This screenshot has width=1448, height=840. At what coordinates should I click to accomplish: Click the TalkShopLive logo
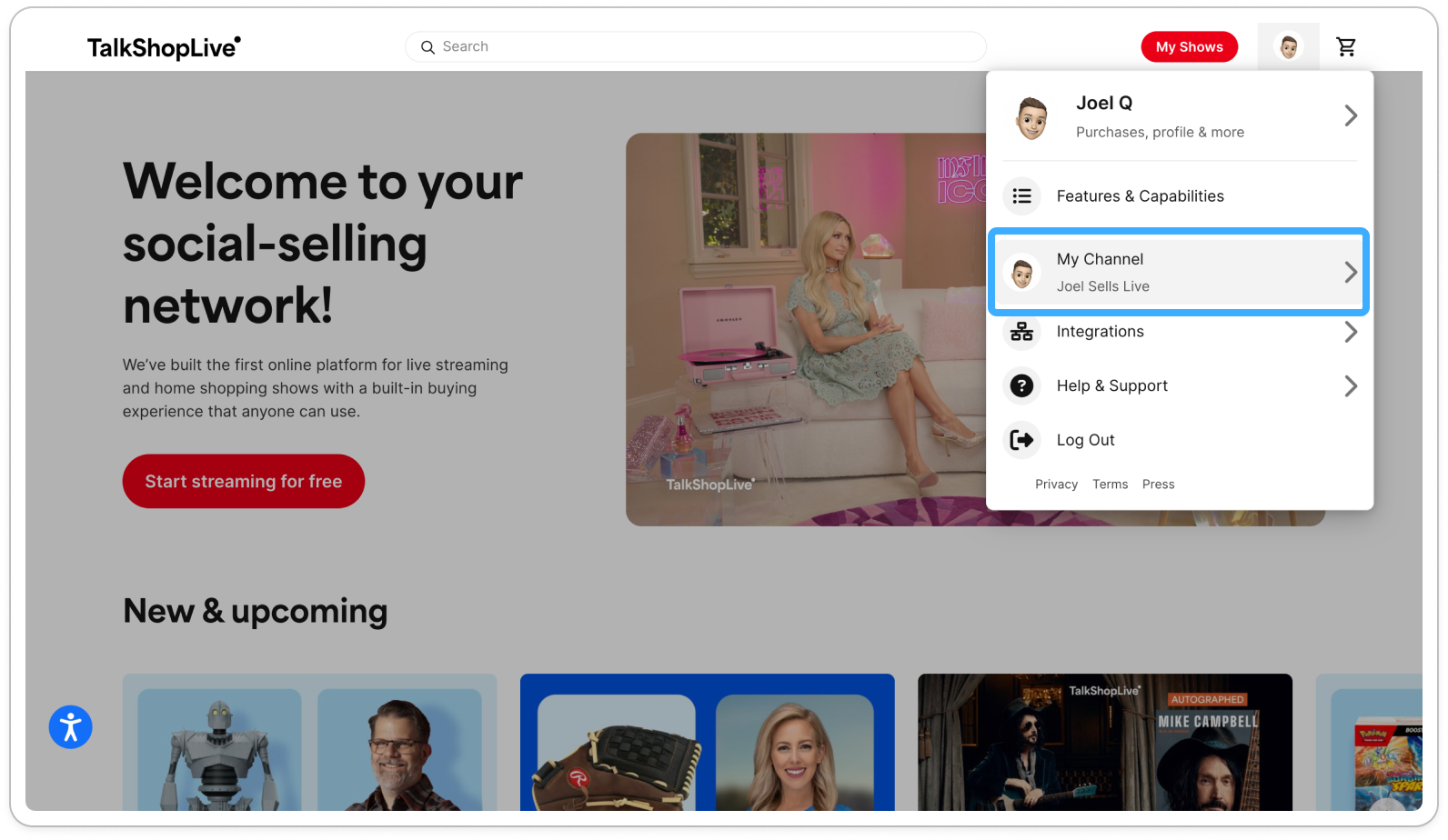pyautogui.click(x=165, y=47)
